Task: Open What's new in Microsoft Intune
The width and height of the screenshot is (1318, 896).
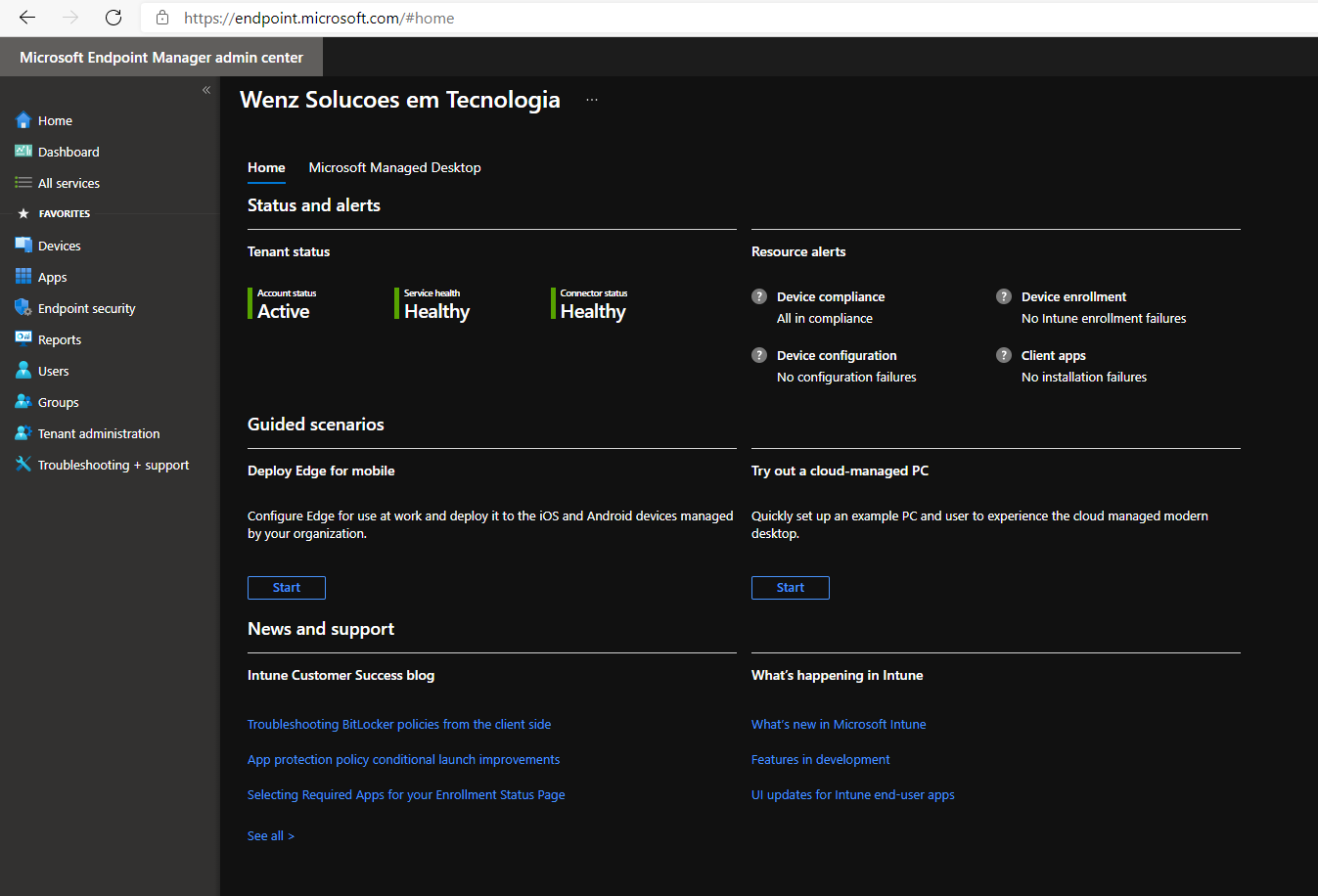Action: [x=839, y=725]
